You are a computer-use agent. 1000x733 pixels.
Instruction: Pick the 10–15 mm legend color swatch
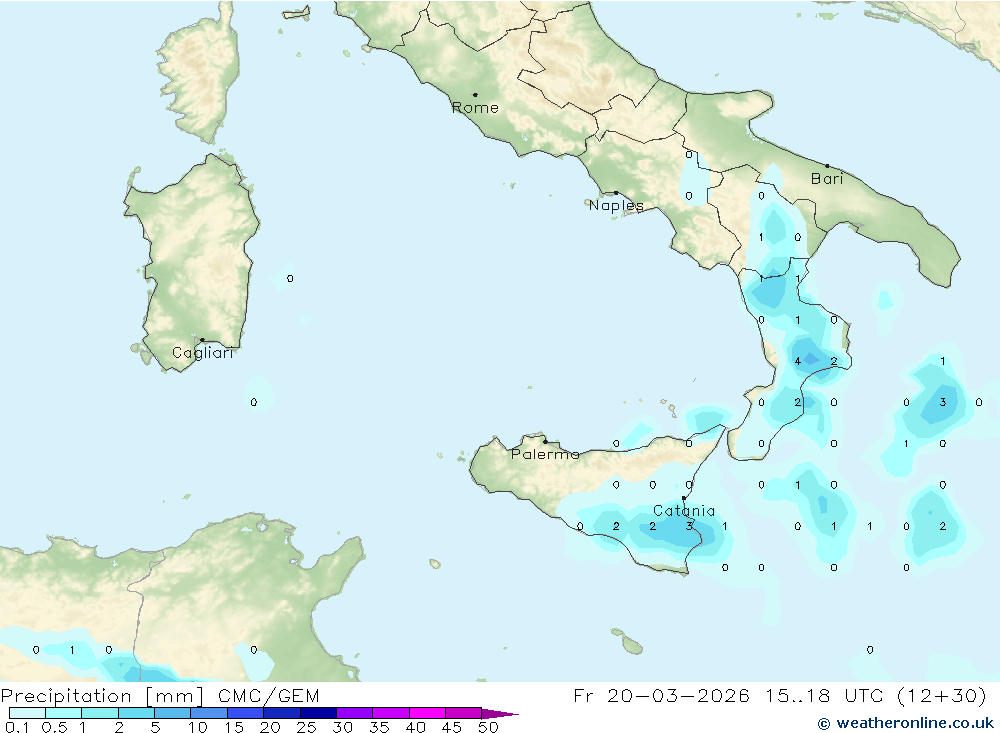(x=209, y=713)
